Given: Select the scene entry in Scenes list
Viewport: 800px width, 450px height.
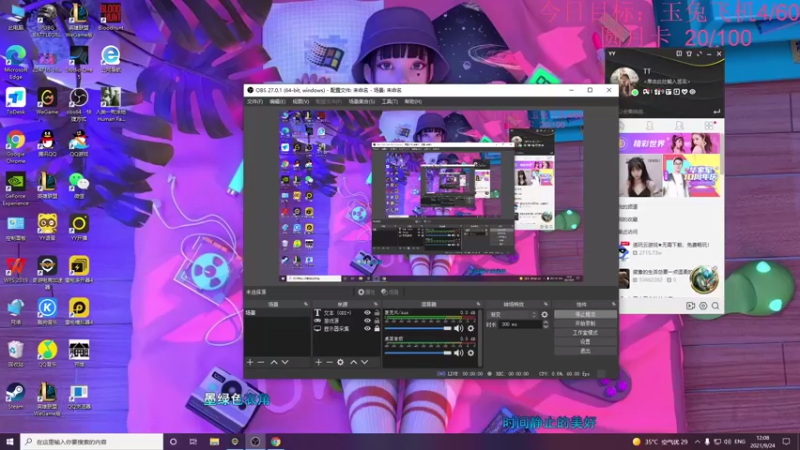Looking at the screenshot, I should pyautogui.click(x=277, y=313).
